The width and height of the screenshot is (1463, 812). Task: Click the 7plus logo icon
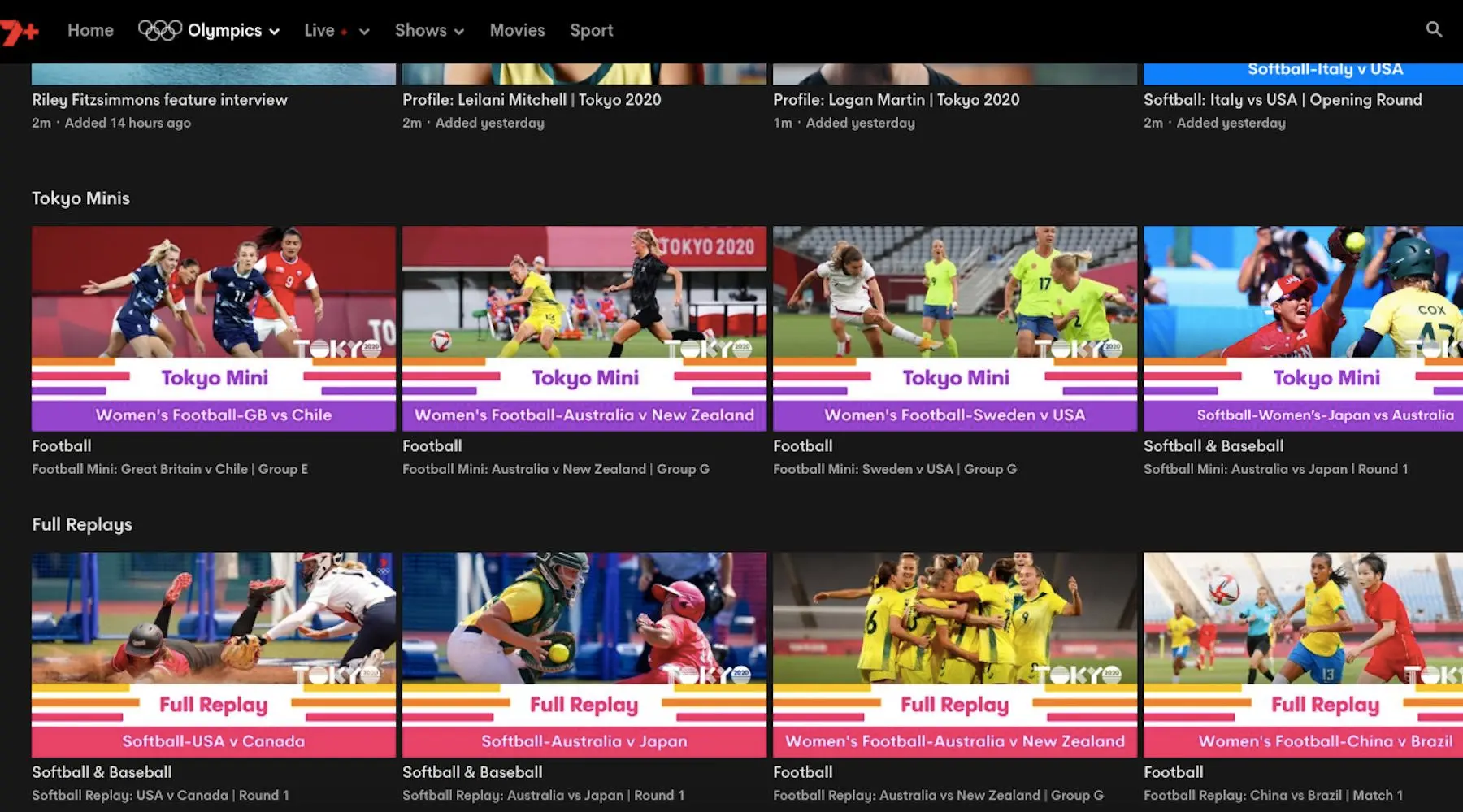20,32
